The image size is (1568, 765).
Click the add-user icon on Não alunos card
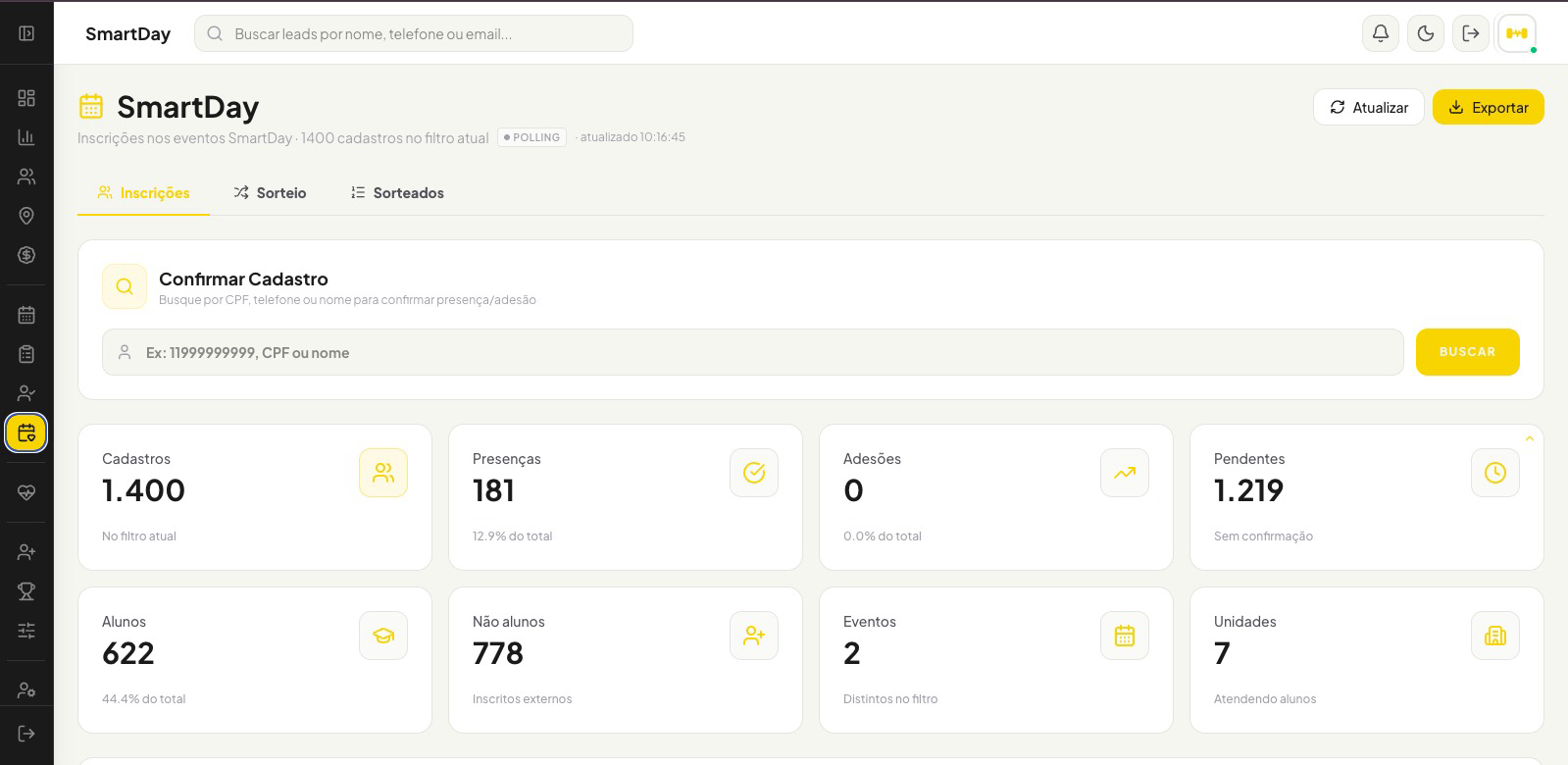(754, 636)
